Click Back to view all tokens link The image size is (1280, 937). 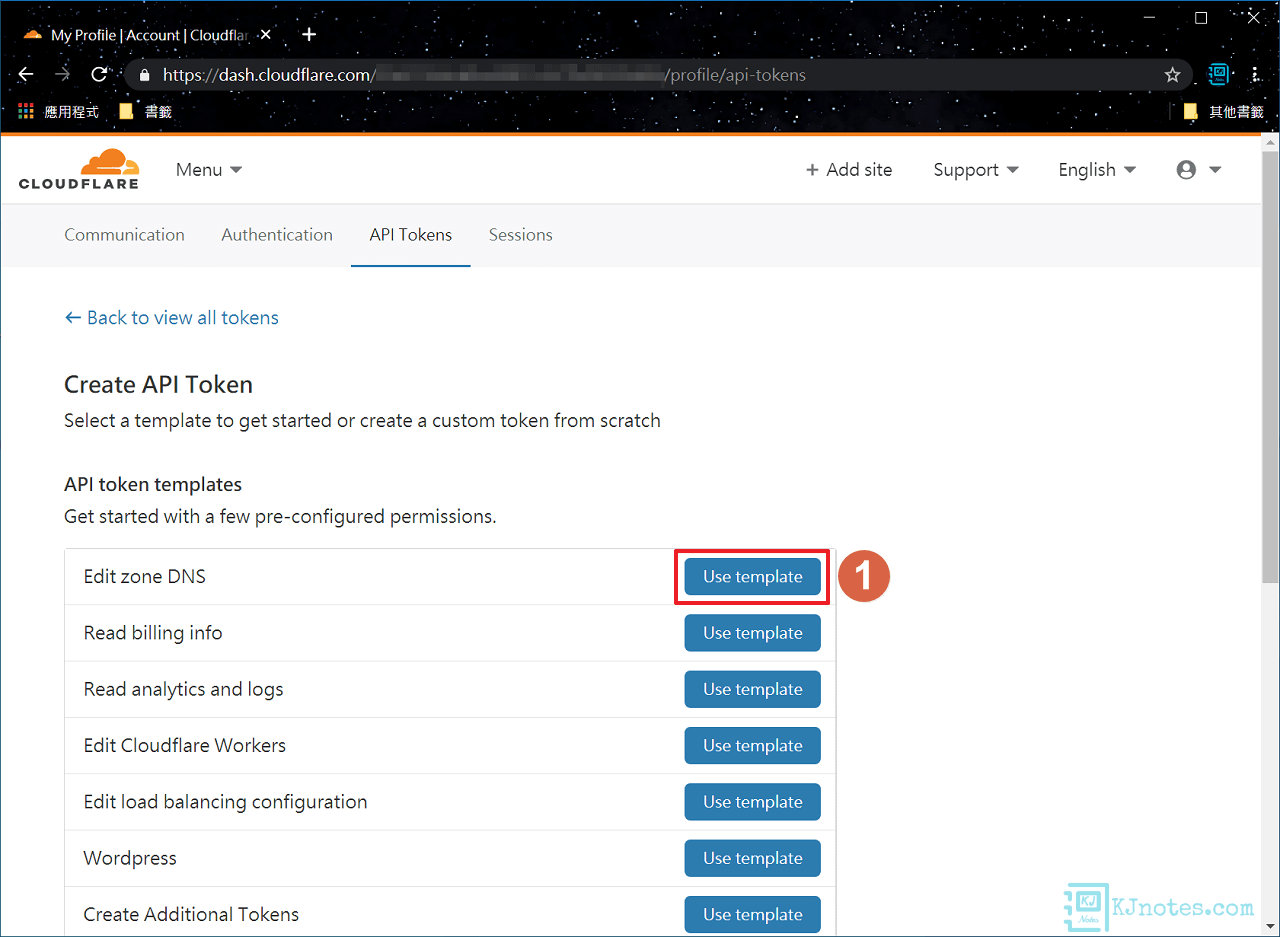click(172, 318)
